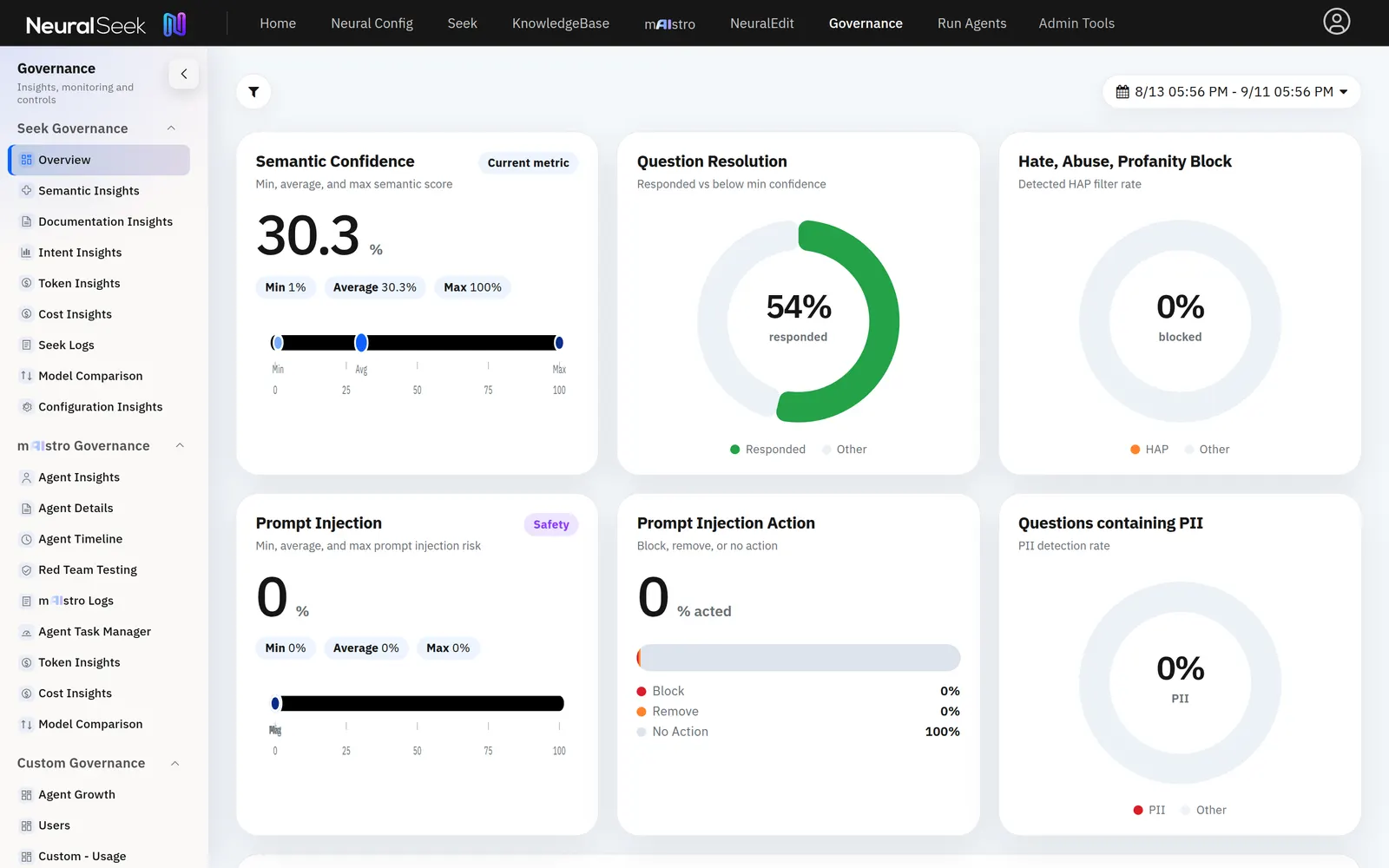This screenshot has width=1389, height=868.
Task: Click the Agent Details document icon
Action: (x=27, y=509)
